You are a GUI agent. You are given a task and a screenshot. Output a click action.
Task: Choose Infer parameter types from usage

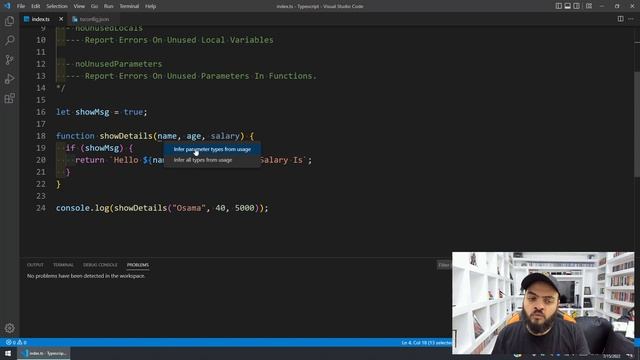point(212,149)
